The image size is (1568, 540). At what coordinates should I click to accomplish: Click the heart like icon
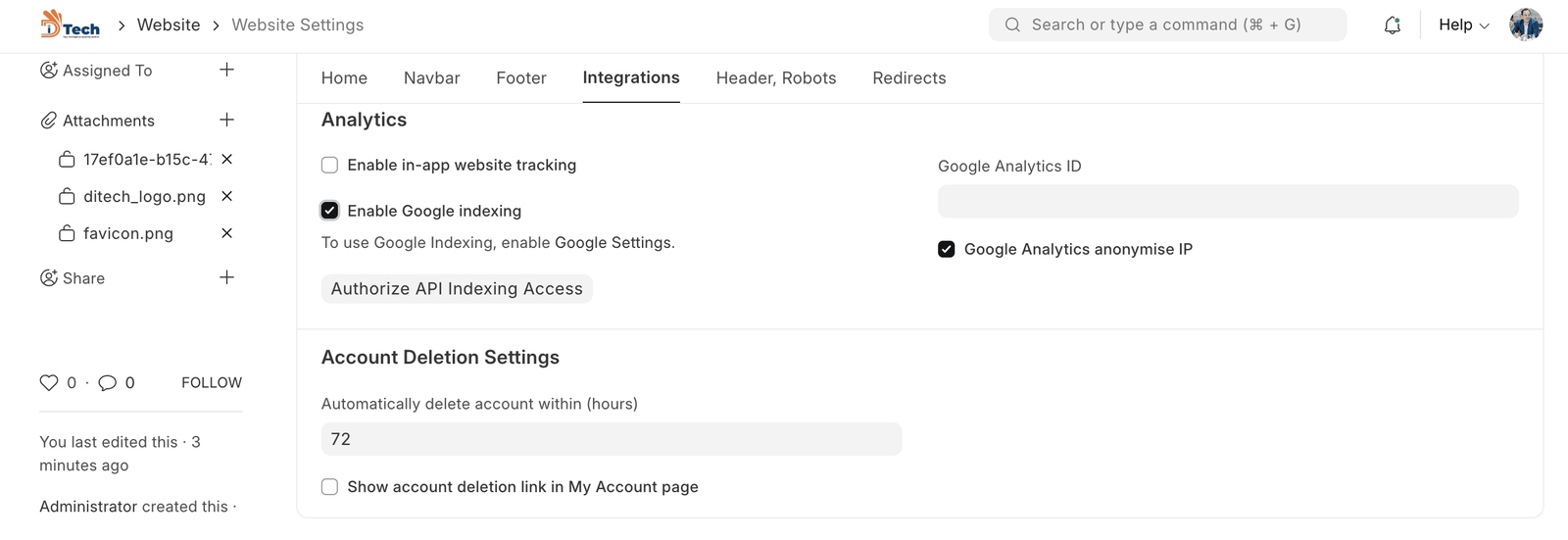click(49, 383)
